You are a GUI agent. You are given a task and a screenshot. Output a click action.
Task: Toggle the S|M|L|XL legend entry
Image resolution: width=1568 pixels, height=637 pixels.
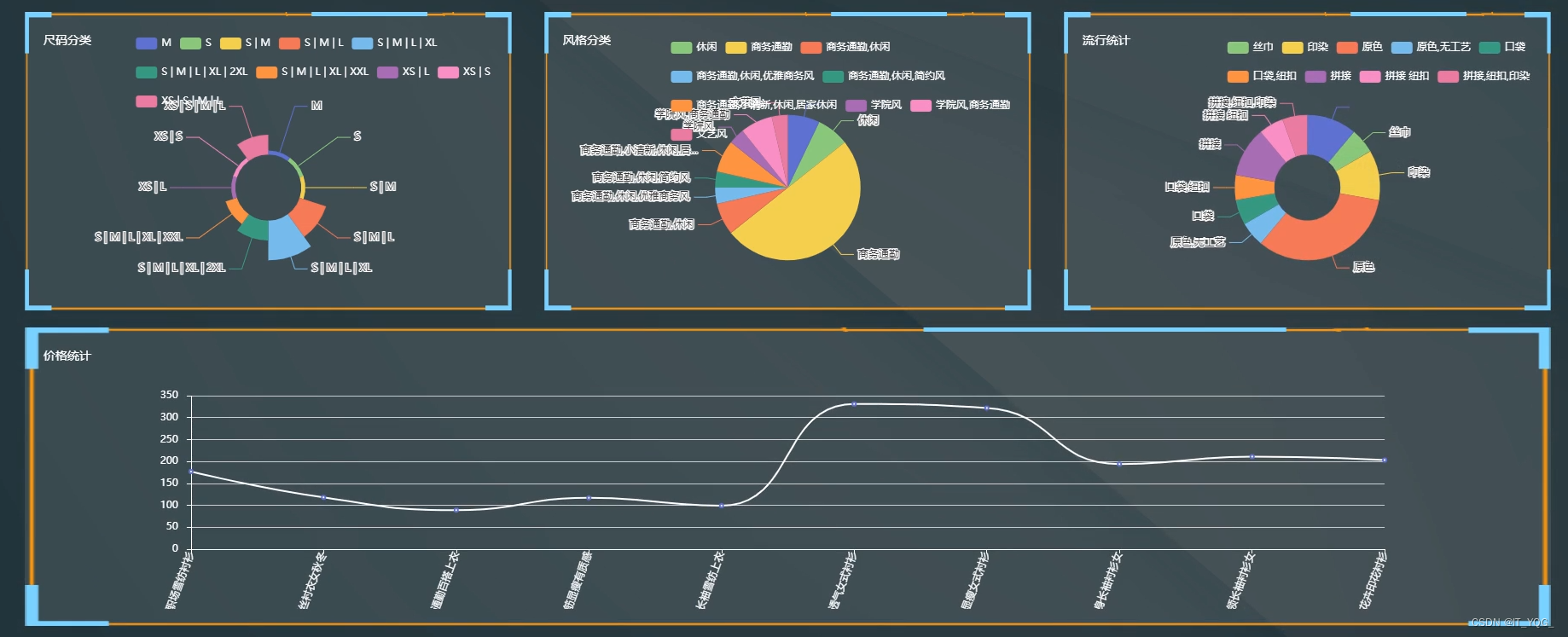(394, 43)
